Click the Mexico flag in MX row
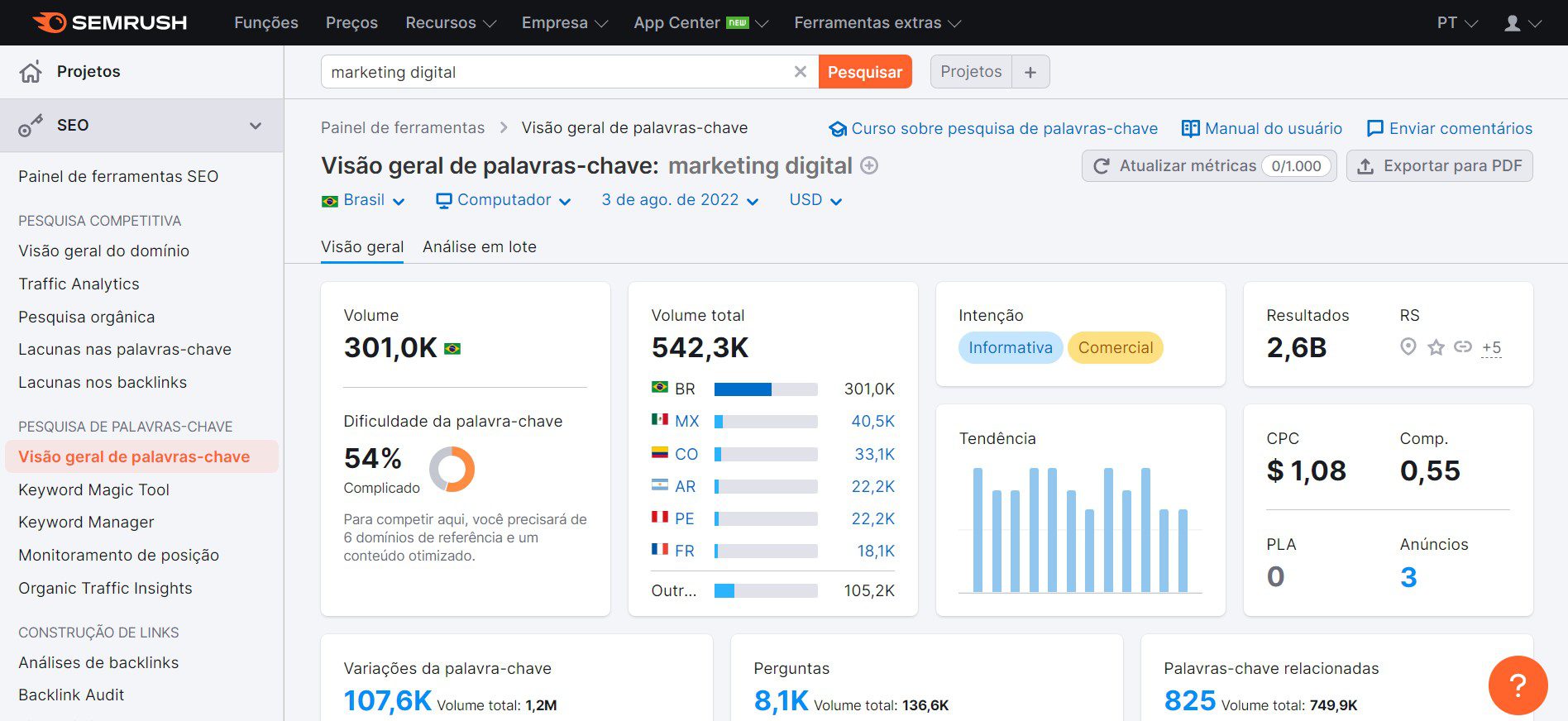 [660, 419]
